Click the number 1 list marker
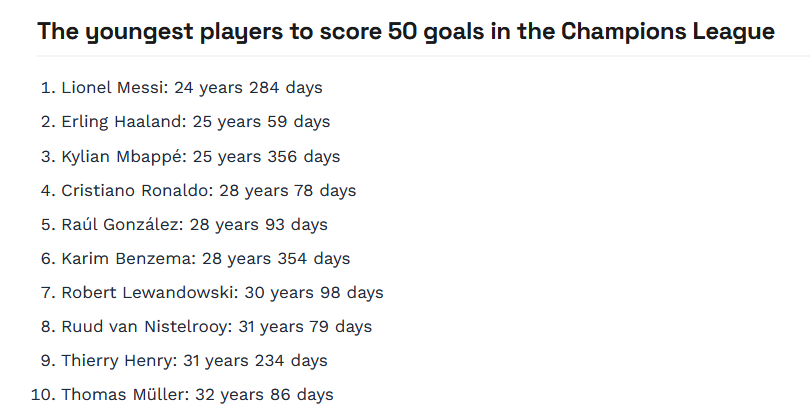The width and height of the screenshot is (810, 420). coord(48,88)
